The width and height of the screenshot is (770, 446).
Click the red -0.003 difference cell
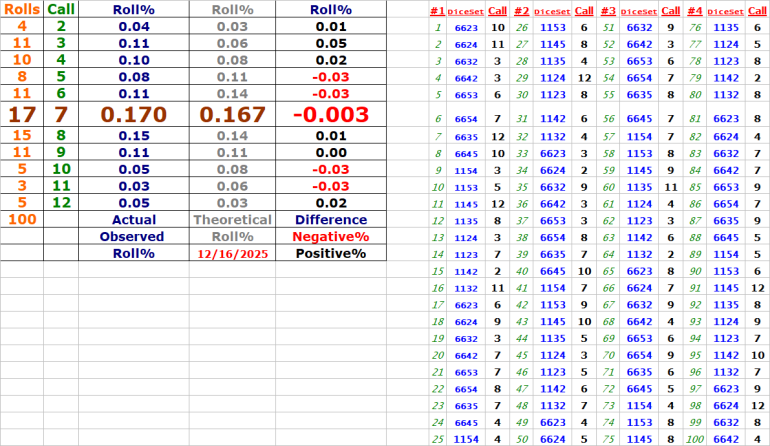(329, 114)
